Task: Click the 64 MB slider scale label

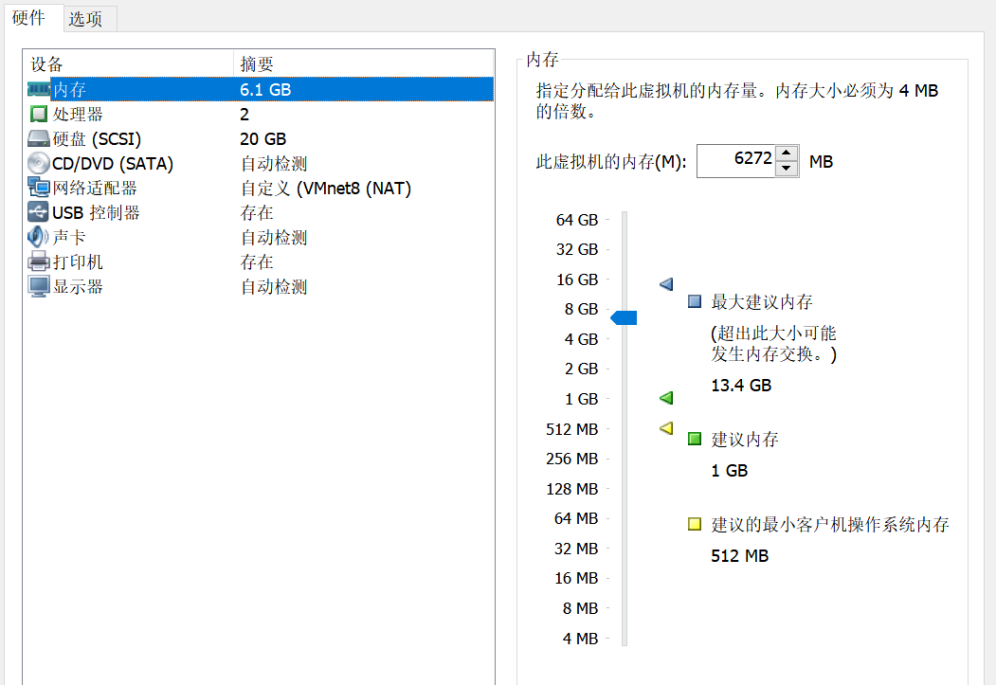Action: coord(576,519)
